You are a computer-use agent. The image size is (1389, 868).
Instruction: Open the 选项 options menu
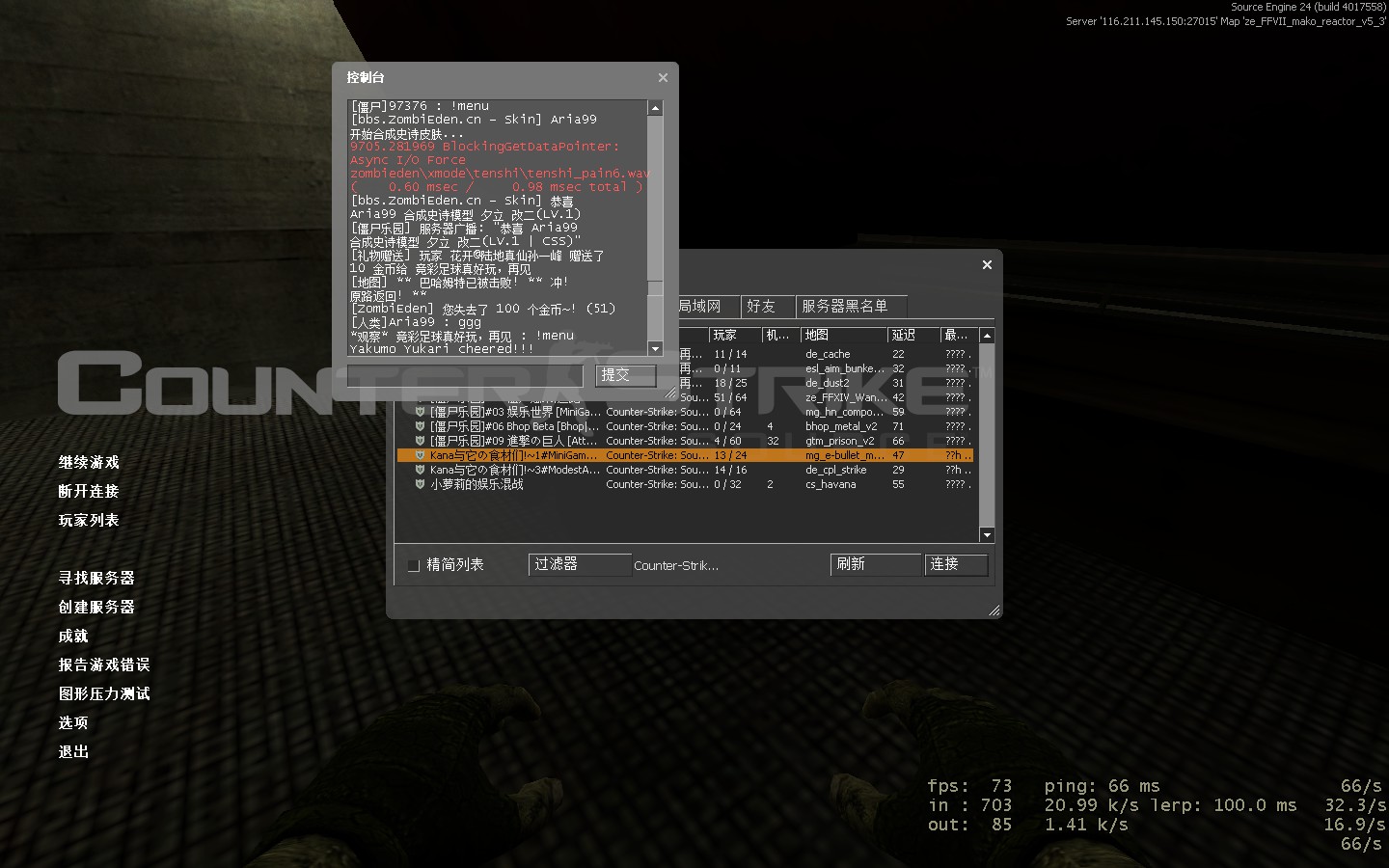click(73, 723)
